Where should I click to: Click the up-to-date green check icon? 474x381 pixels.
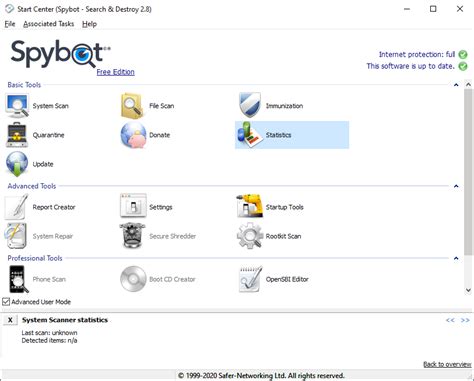coord(463,66)
